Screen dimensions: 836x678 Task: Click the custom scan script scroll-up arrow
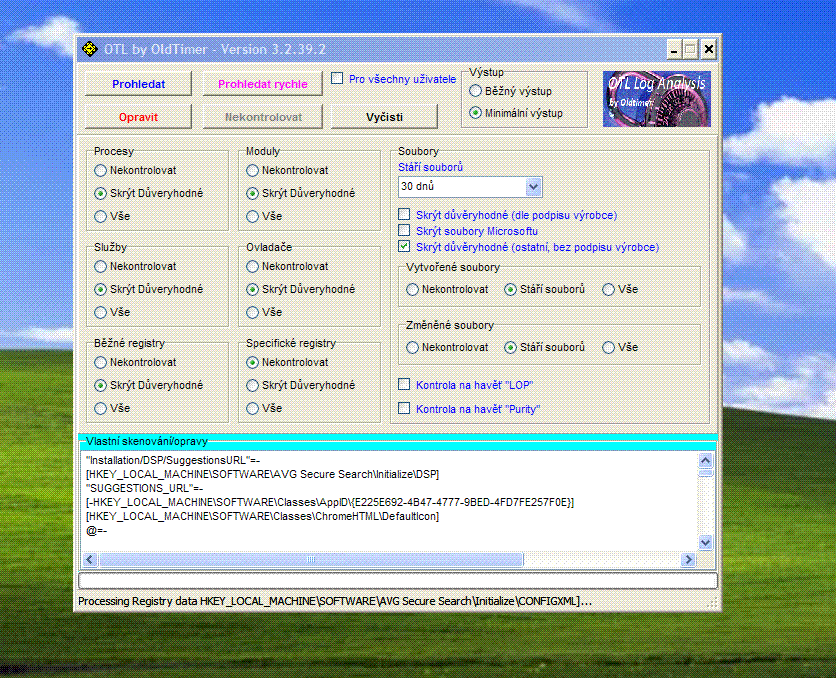(705, 460)
